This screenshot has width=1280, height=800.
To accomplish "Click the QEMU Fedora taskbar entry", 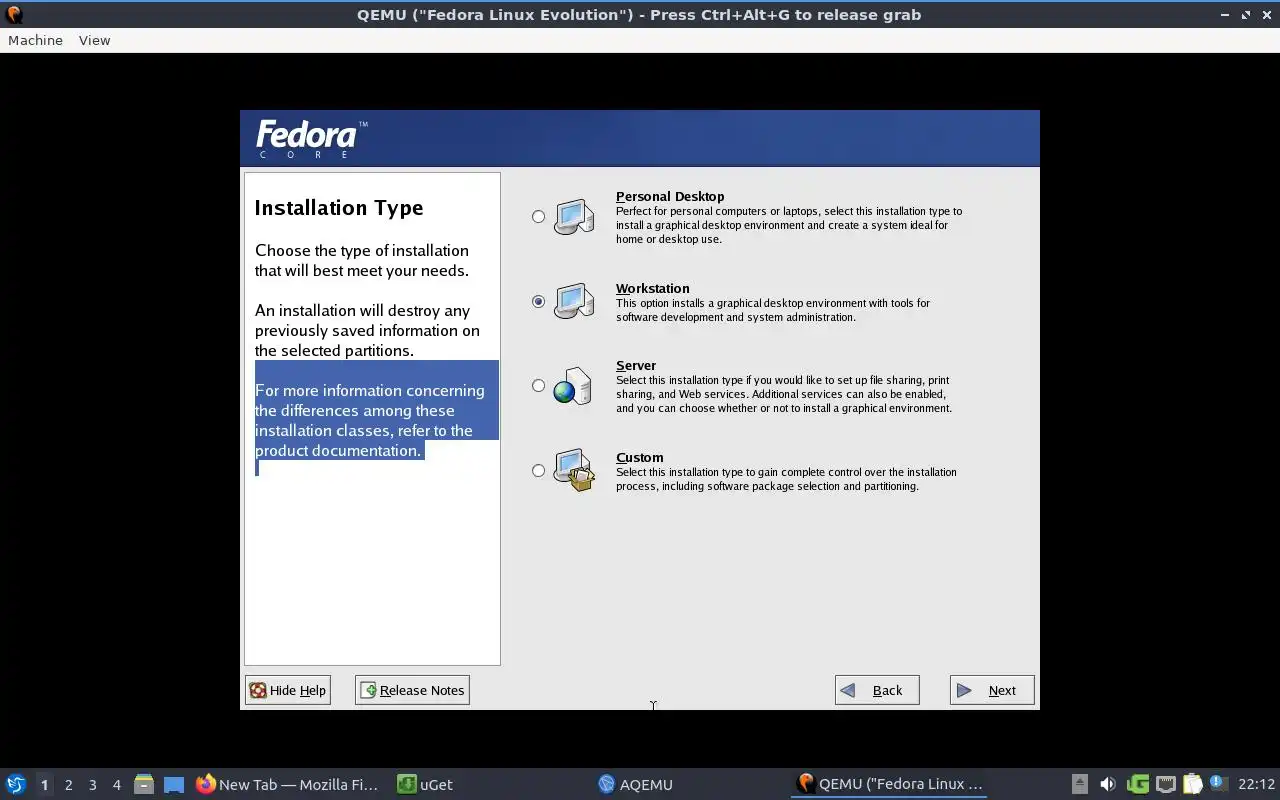I will pyautogui.click(x=890, y=784).
